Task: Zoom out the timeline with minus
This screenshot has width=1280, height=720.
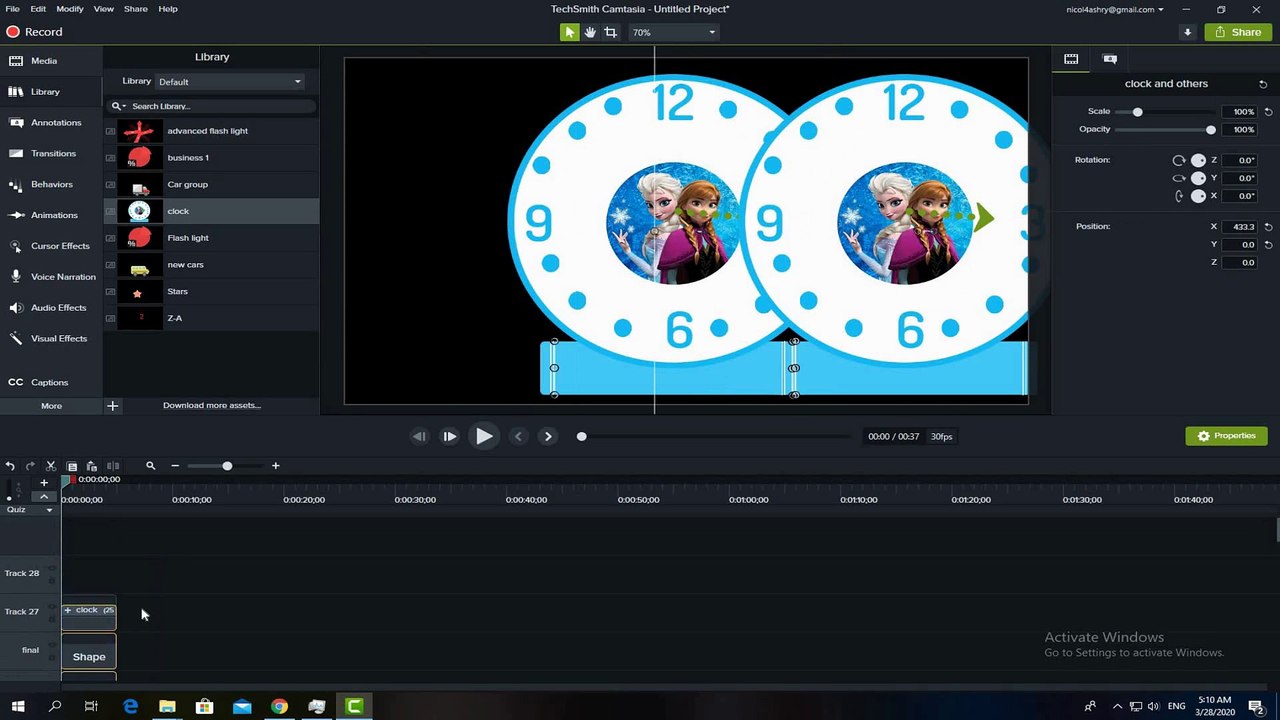Action: click(x=175, y=466)
